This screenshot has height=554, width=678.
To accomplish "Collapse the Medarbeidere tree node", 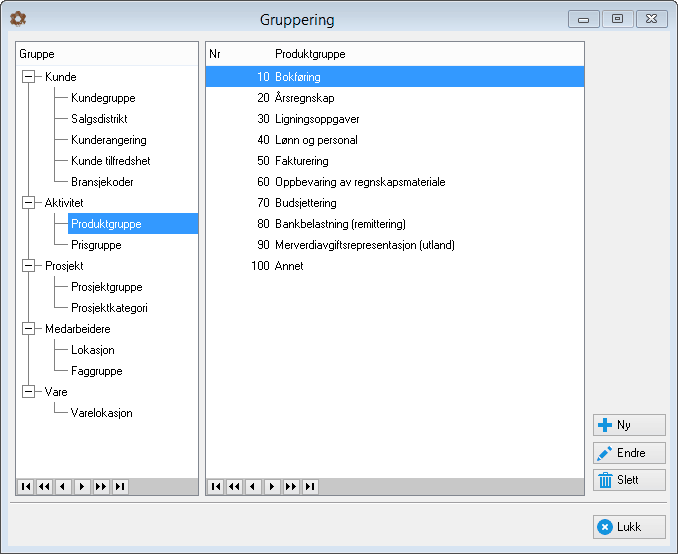I will [29, 329].
